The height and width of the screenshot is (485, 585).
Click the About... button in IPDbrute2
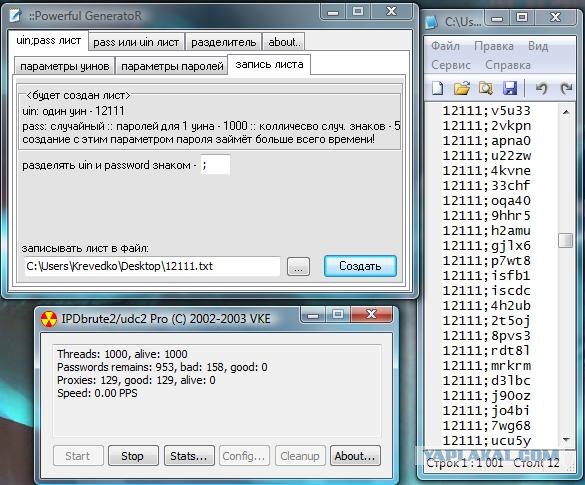pyautogui.click(x=355, y=456)
